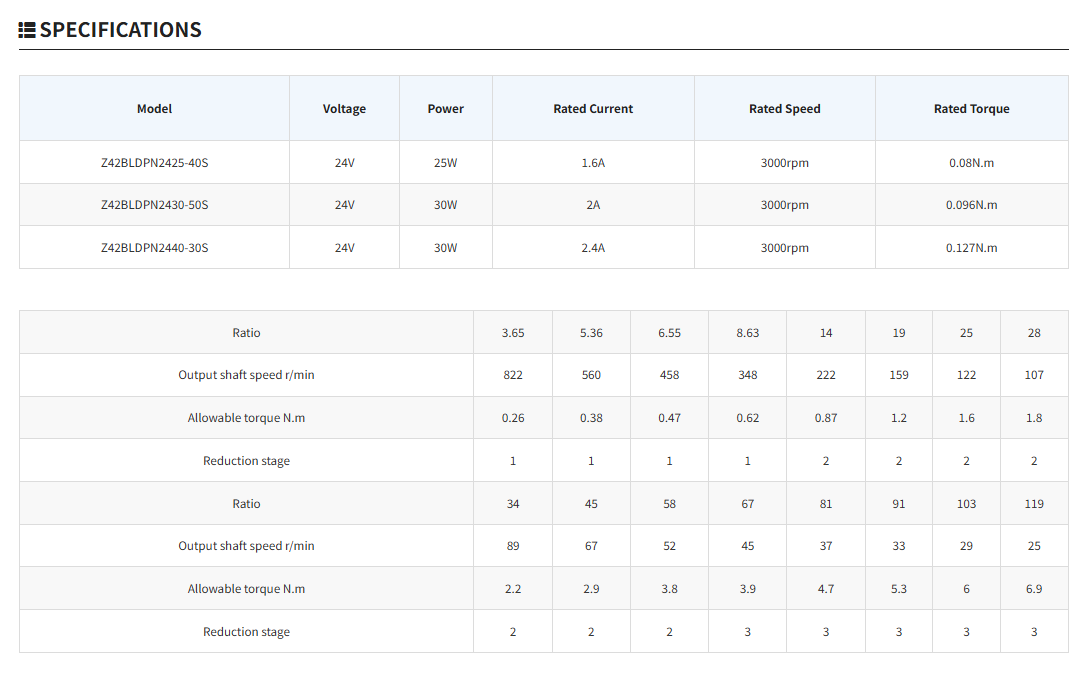Click the 25W power value
The height and width of the screenshot is (676, 1085).
[x=445, y=163]
